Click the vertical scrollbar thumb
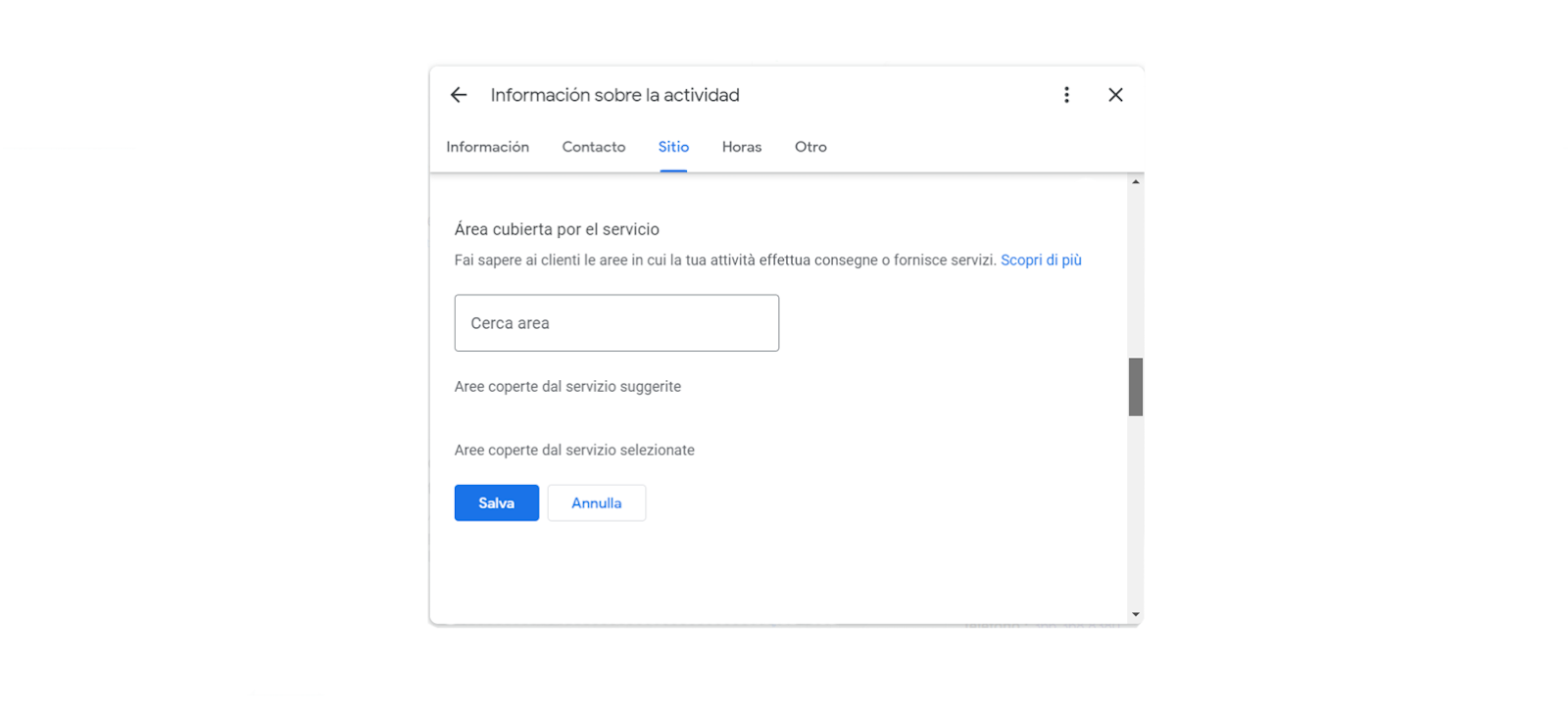 coord(1136,387)
